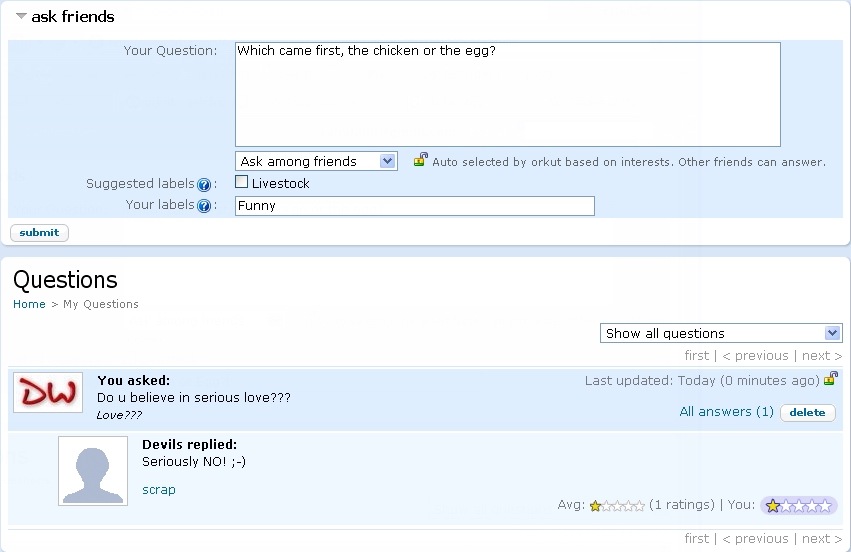Screen dimensions: 851x552
Task: Open the All answers (1) link
Action: coord(726,411)
